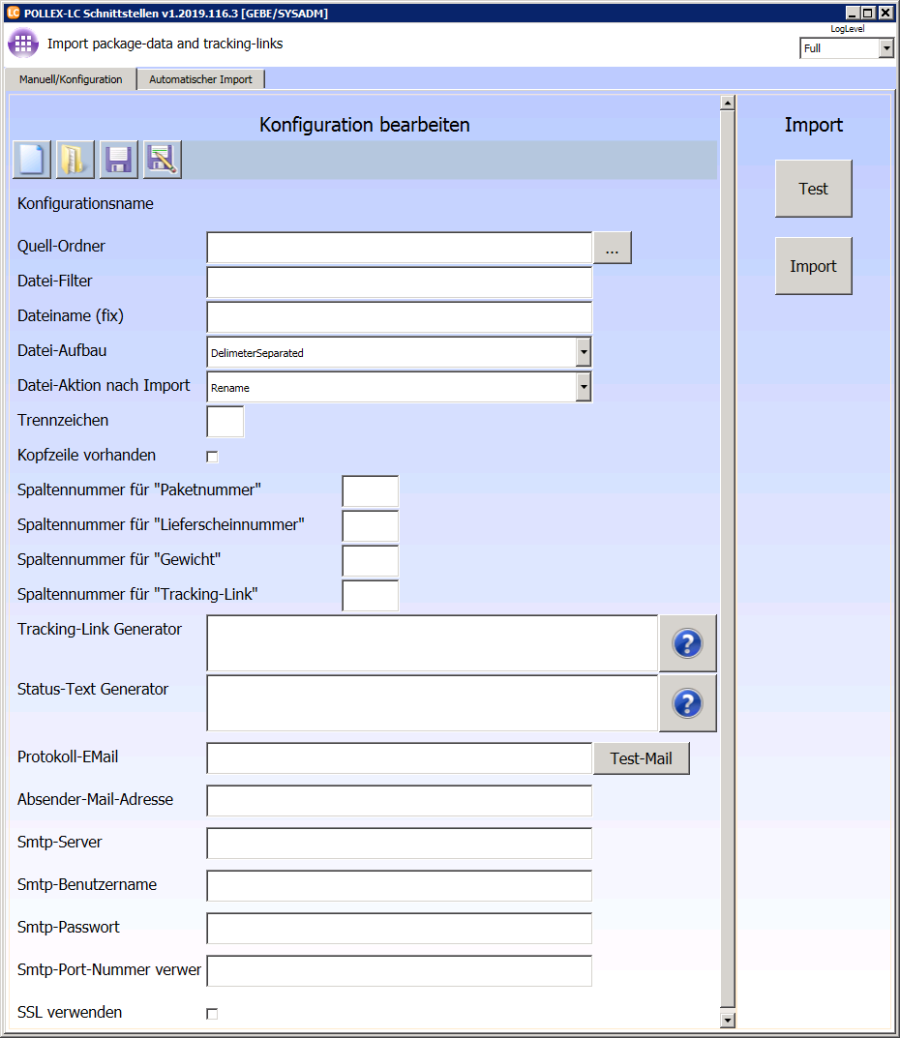Open help for Tracking-Link Generator
Screen dimensions: 900x1038
tap(687, 644)
